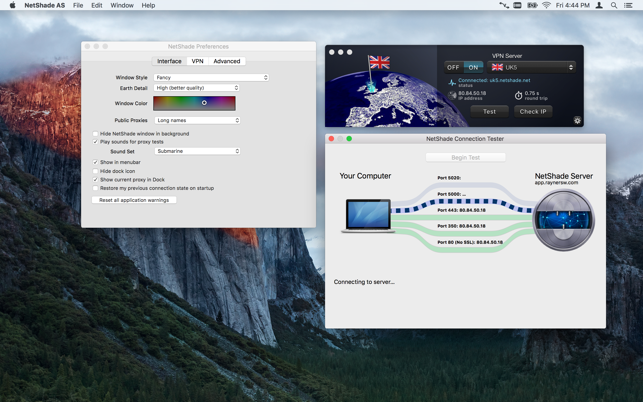Open the VPN Server UK5 selector

coord(530,67)
